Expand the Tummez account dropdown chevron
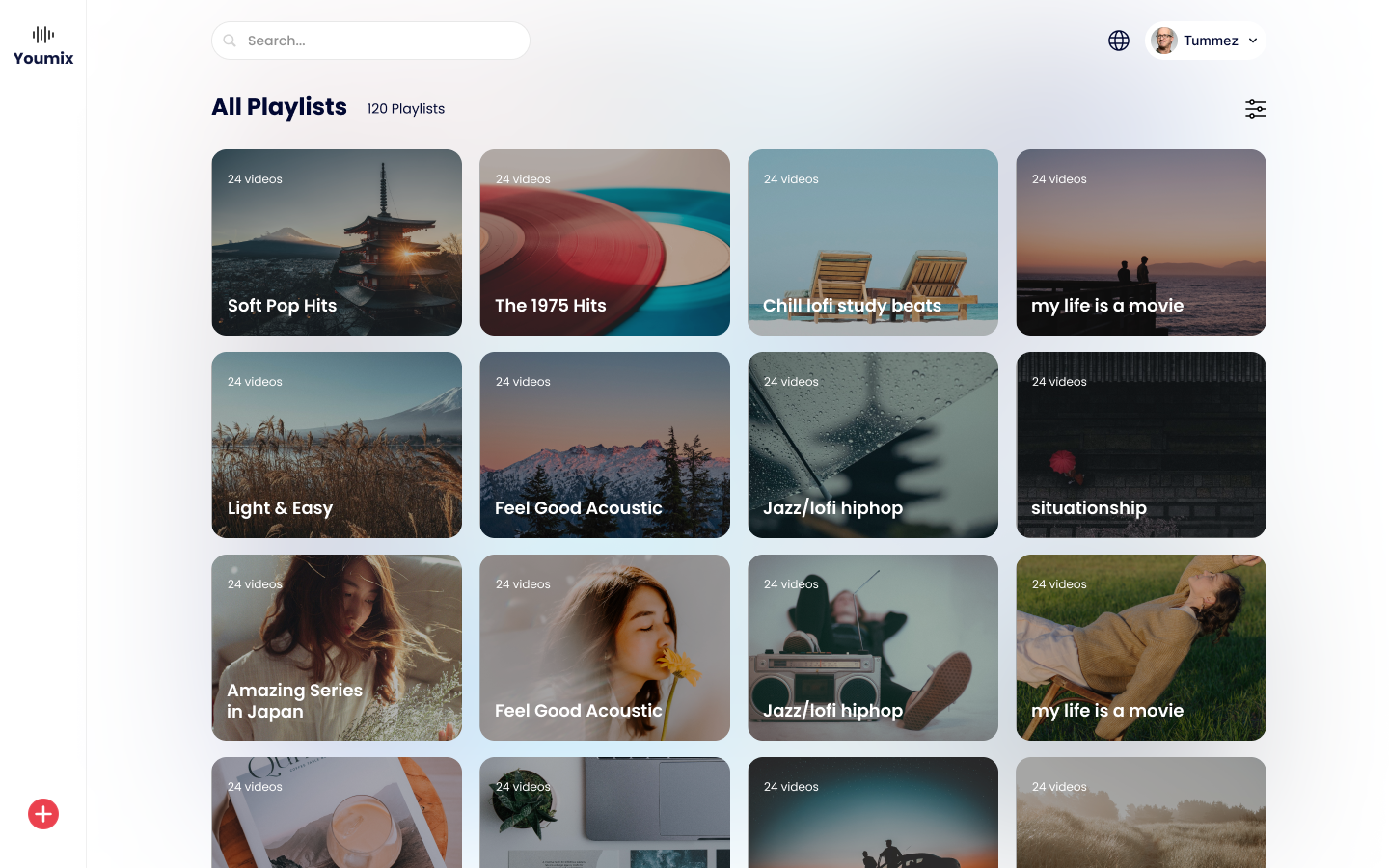1389x868 pixels. pos(1253,41)
